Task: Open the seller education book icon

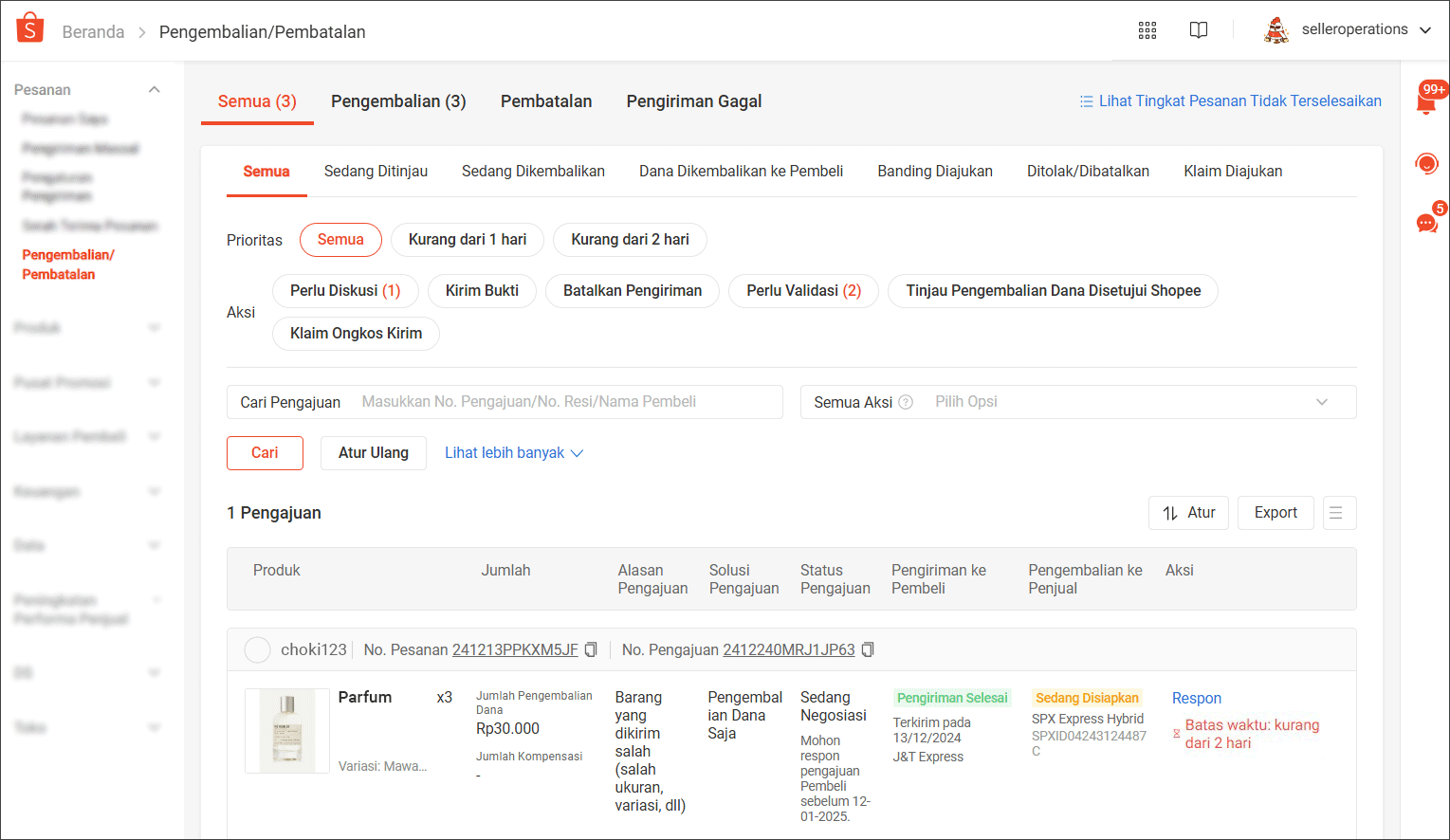Action: [x=1199, y=30]
